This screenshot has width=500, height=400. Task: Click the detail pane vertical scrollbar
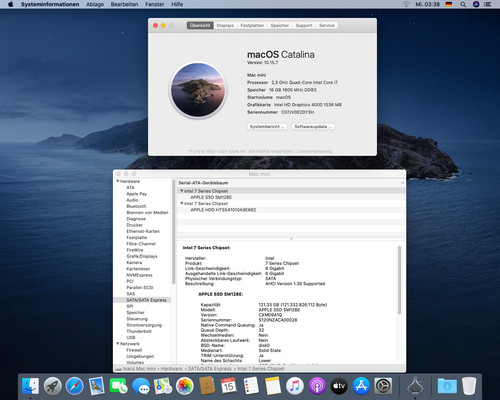point(399,280)
